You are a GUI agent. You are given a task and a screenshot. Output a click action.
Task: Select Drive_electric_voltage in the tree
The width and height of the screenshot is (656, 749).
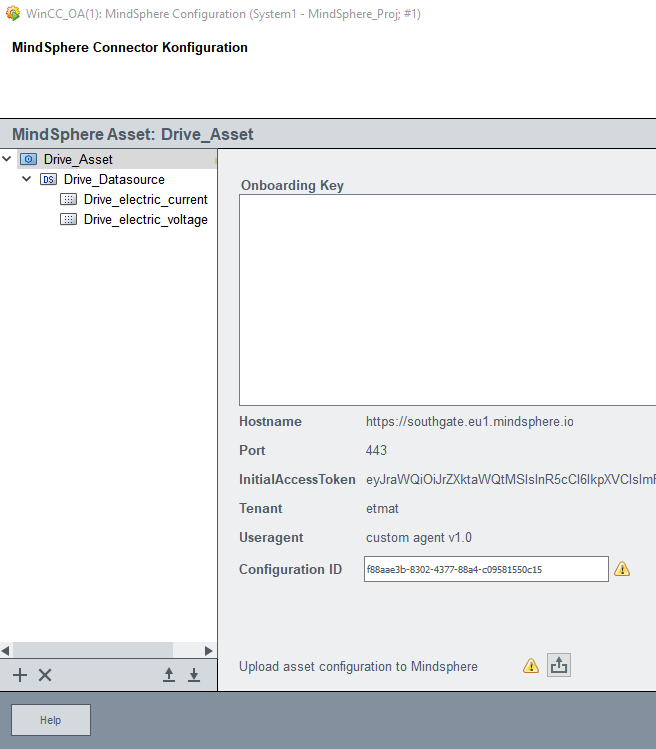click(146, 219)
